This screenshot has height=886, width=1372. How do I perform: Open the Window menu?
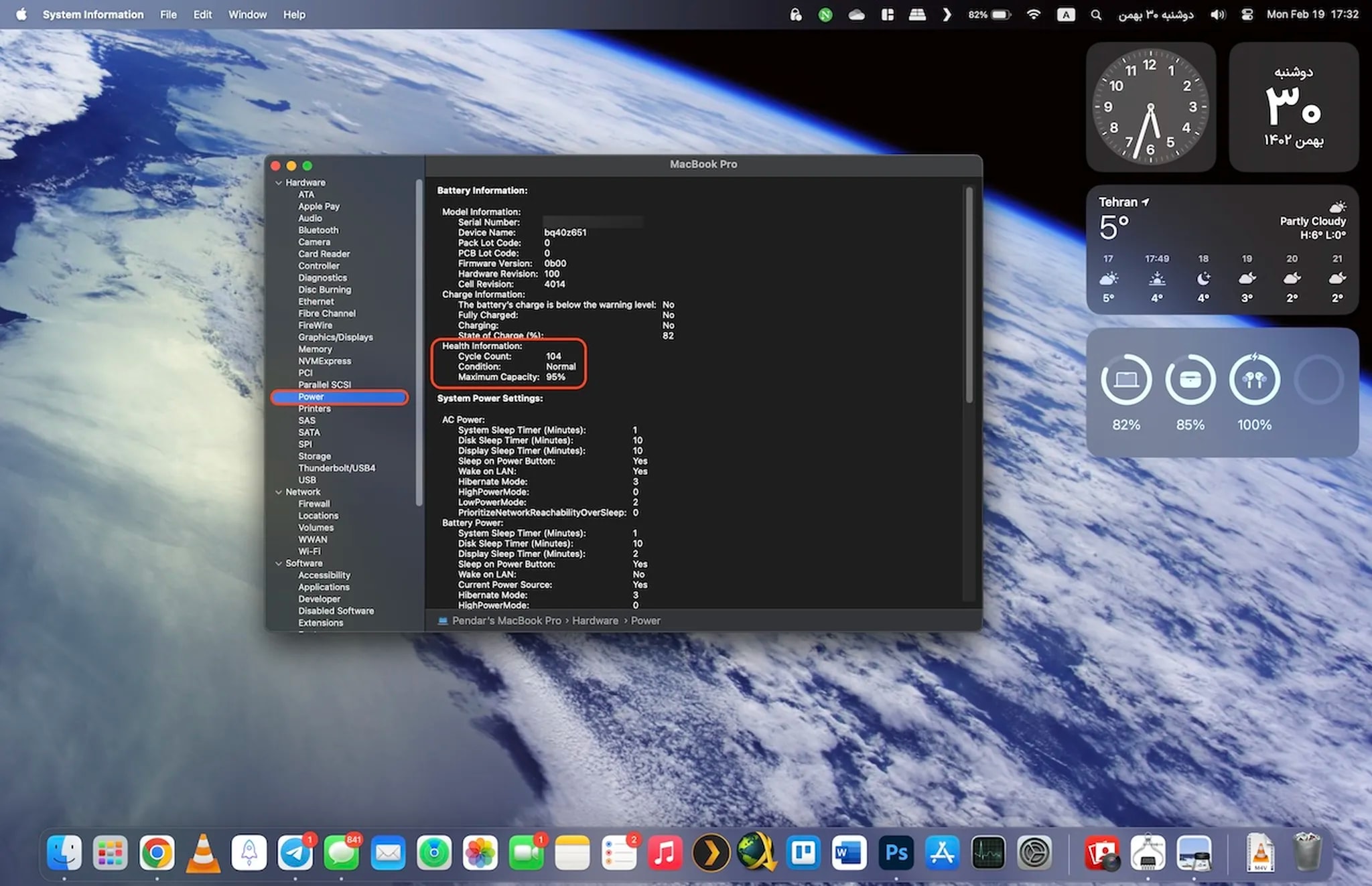pos(247,14)
